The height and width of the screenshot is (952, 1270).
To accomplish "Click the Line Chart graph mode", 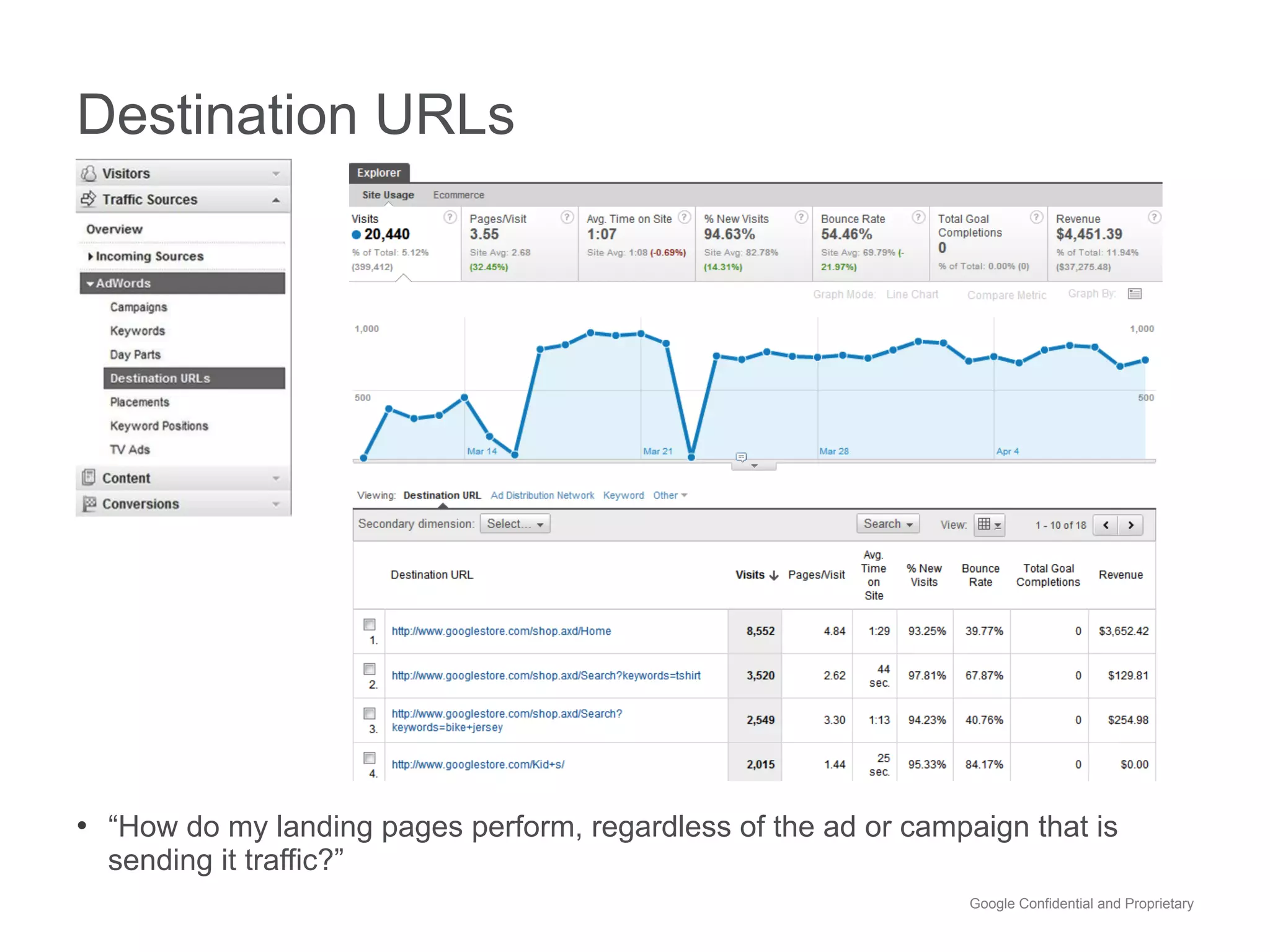I will coord(912,294).
